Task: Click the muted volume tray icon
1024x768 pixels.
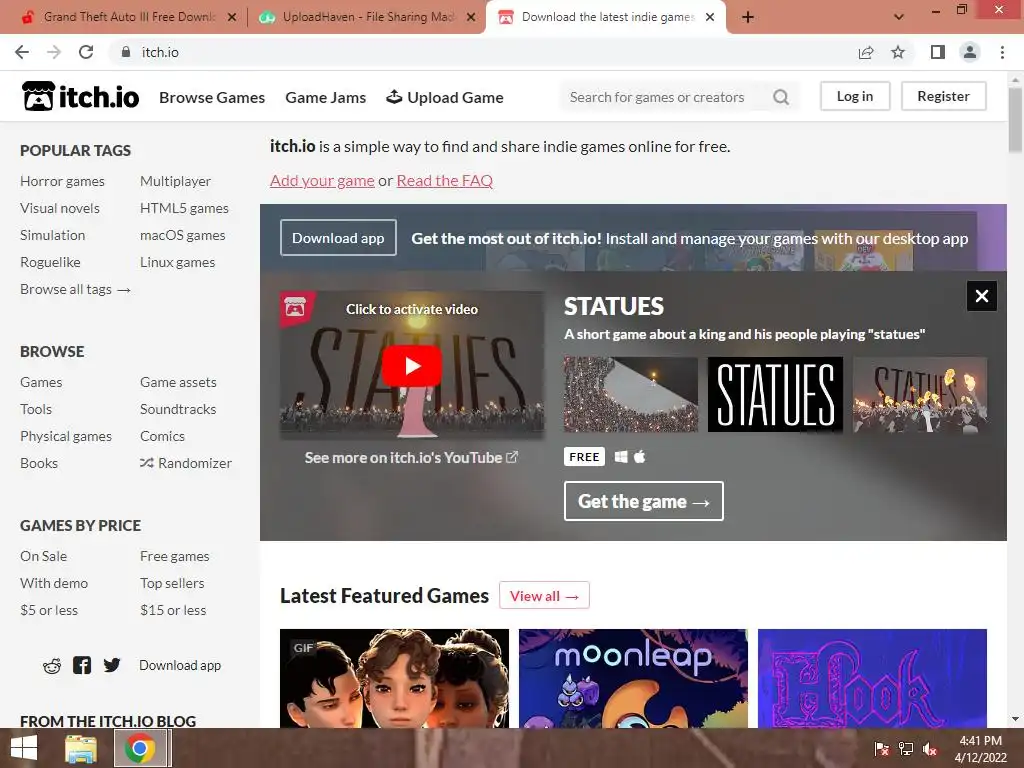Action: pyautogui.click(x=930, y=749)
